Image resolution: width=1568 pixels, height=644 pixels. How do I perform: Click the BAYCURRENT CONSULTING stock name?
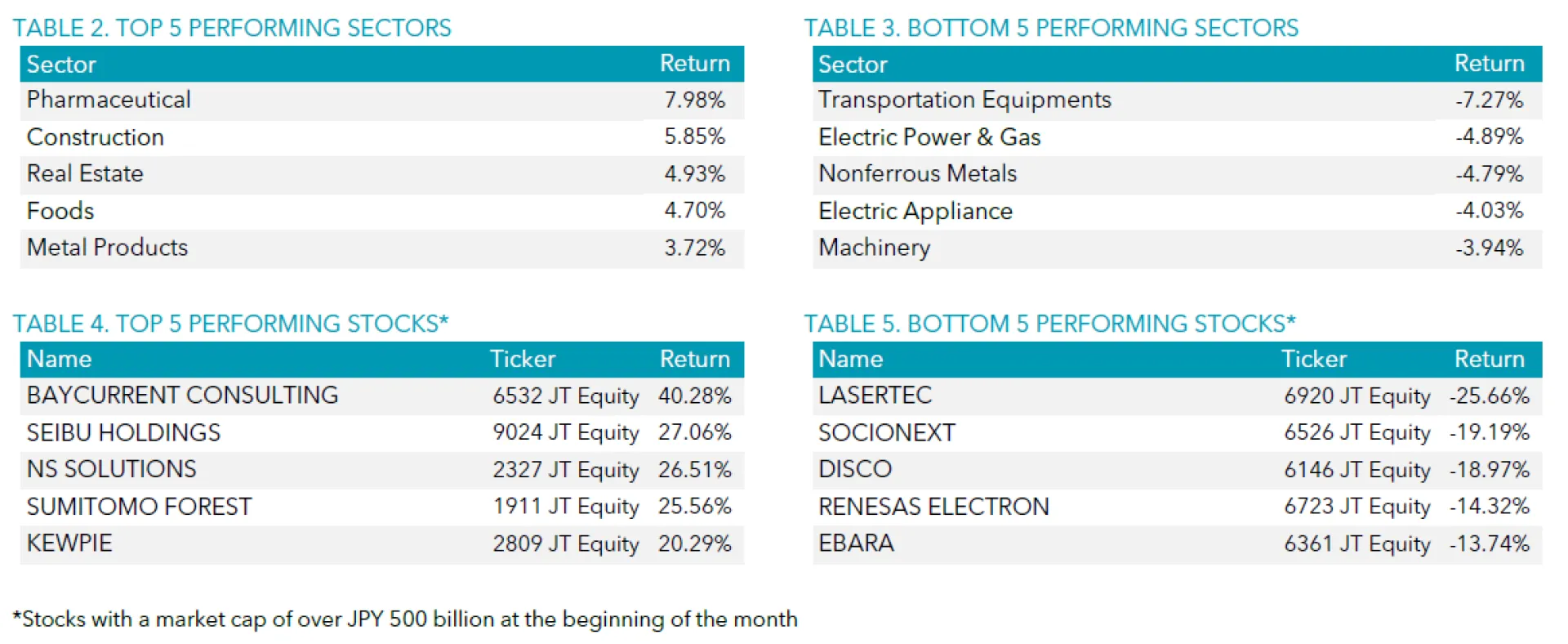coord(182,396)
